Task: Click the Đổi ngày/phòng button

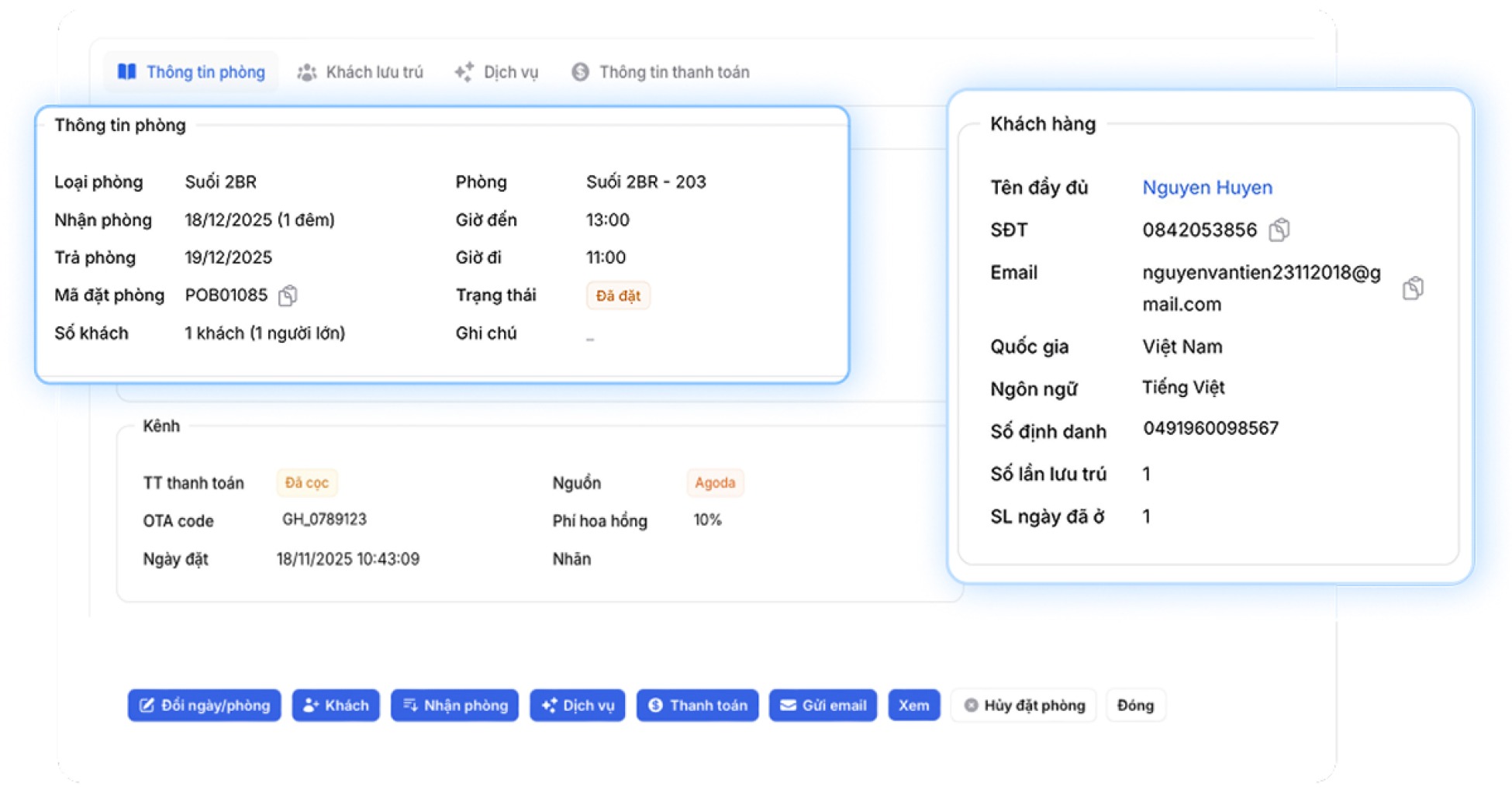Action: pos(205,706)
